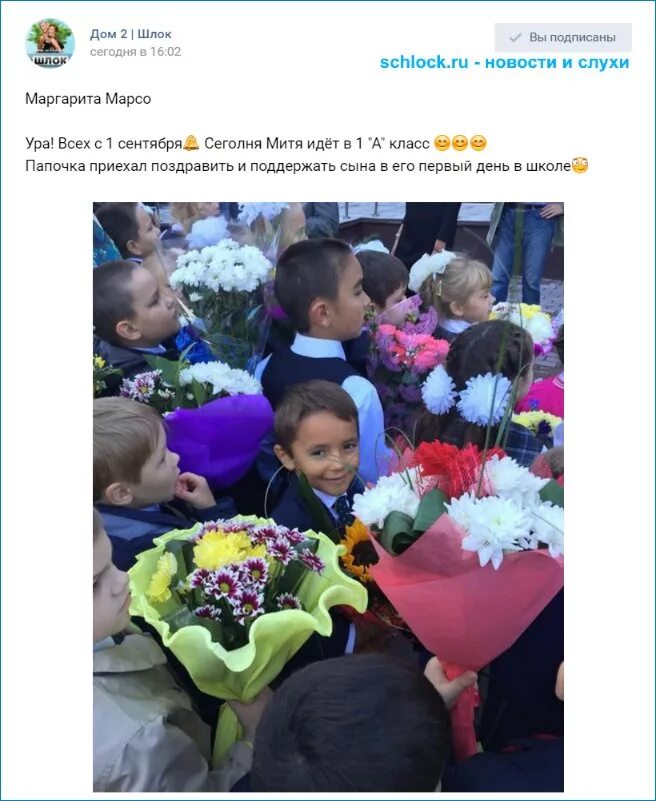Click the purple bouquet wrapping in photo
This screenshot has width=656, height=801.
tap(220, 437)
